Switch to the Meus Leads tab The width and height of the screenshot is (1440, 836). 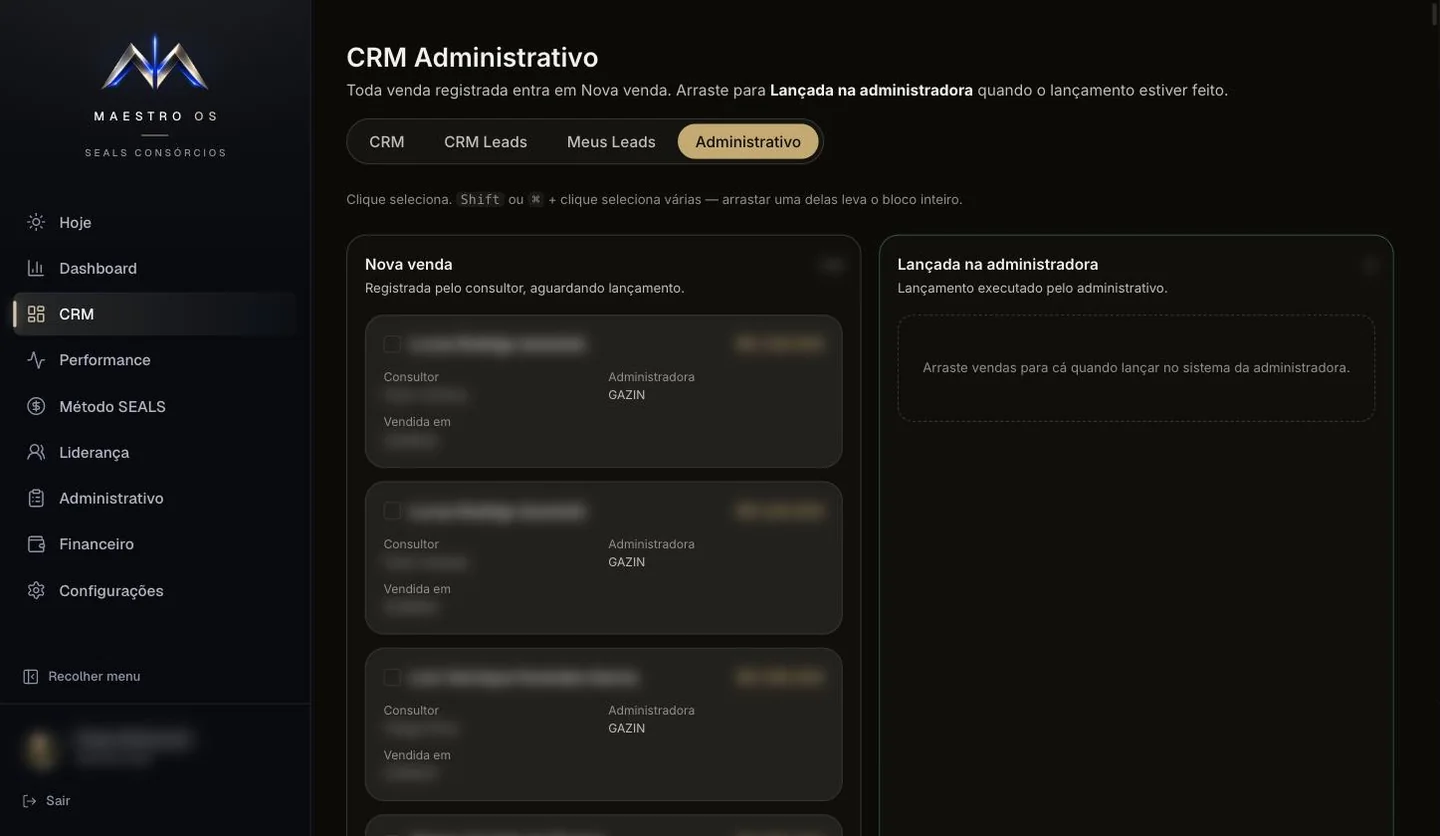[x=611, y=142]
